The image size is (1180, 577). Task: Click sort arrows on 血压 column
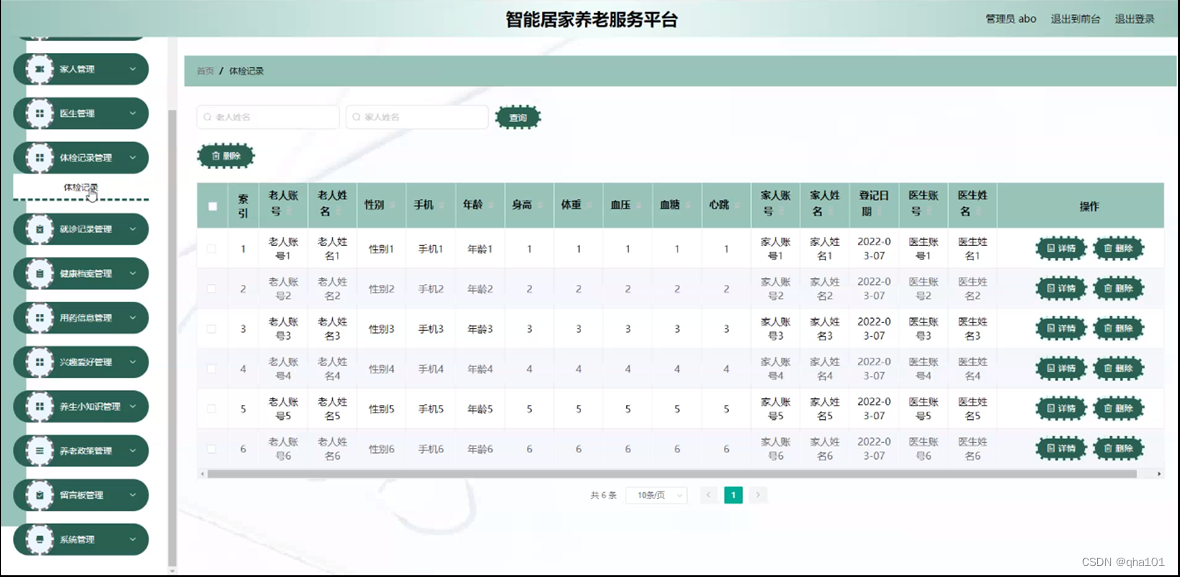[x=638, y=205]
